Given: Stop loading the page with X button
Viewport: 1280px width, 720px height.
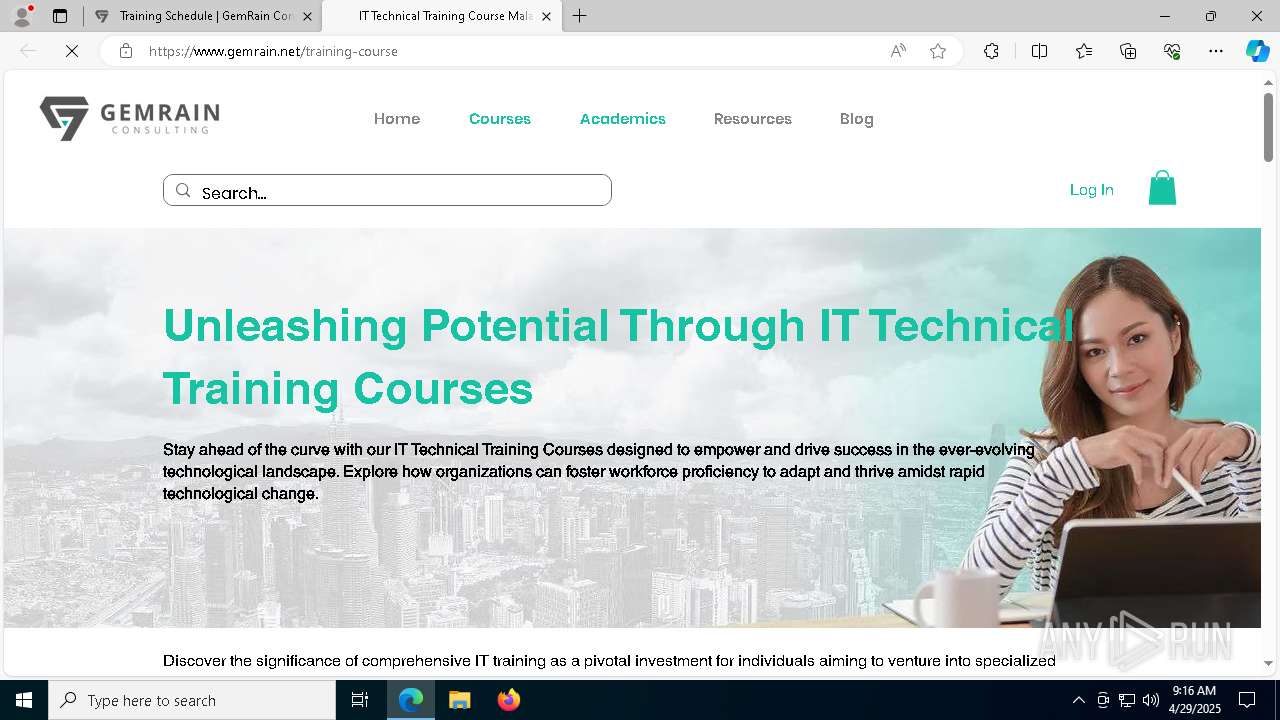Looking at the screenshot, I should [72, 51].
